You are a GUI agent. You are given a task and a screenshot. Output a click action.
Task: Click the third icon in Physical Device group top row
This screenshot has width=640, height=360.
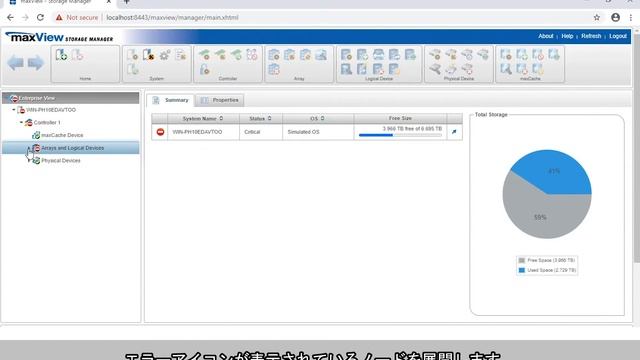click(467, 55)
